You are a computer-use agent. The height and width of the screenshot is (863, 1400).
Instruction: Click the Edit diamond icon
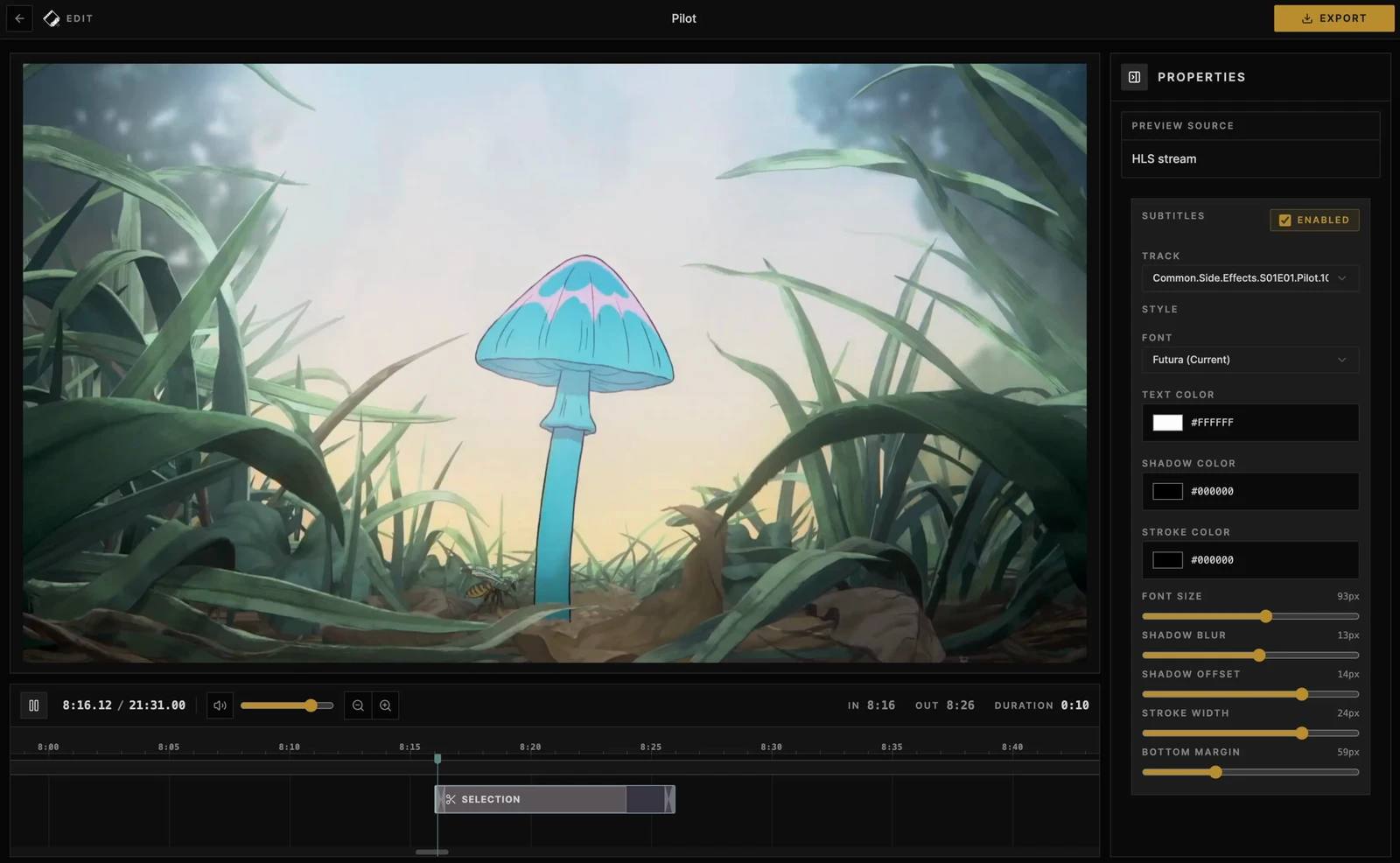52,18
